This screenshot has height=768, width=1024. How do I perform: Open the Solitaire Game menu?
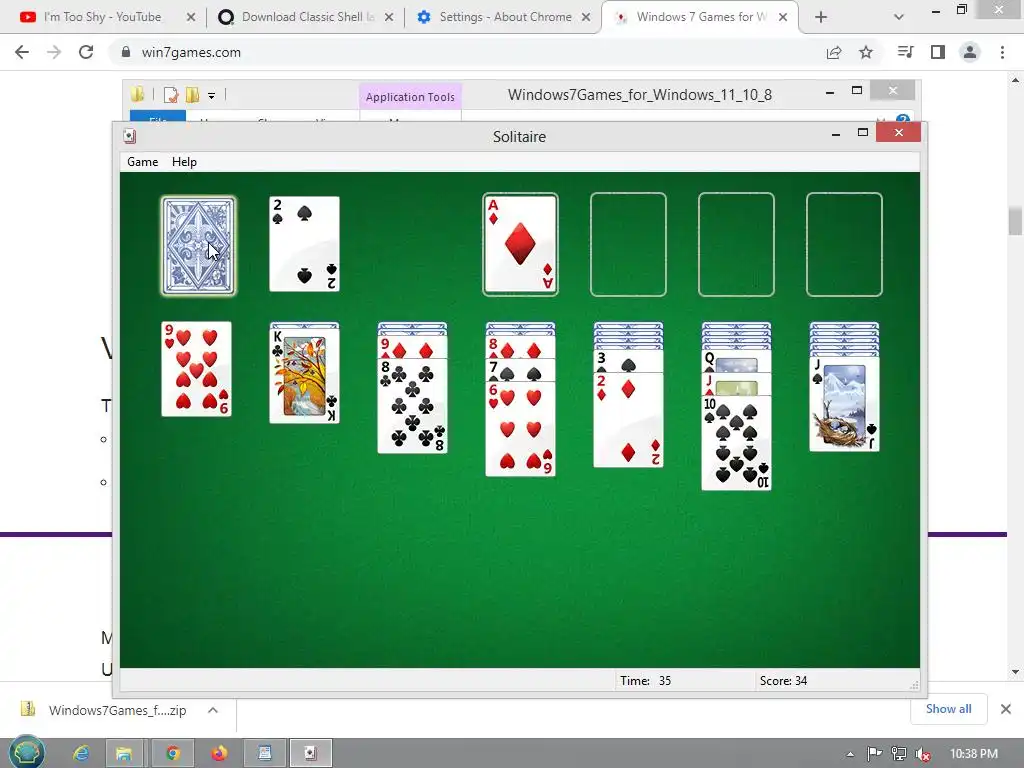(142, 162)
